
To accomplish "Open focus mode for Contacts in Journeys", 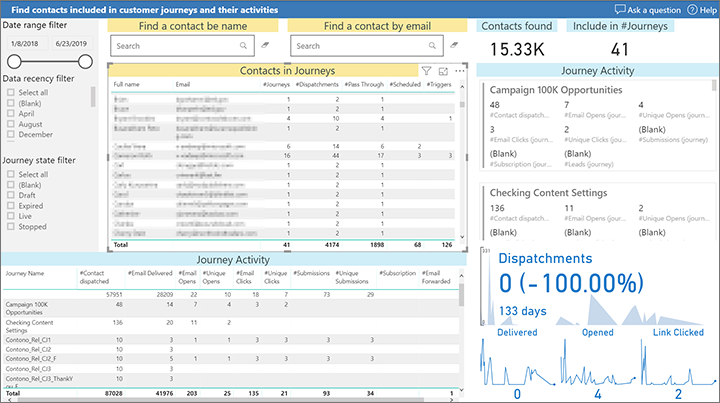I will [443, 71].
